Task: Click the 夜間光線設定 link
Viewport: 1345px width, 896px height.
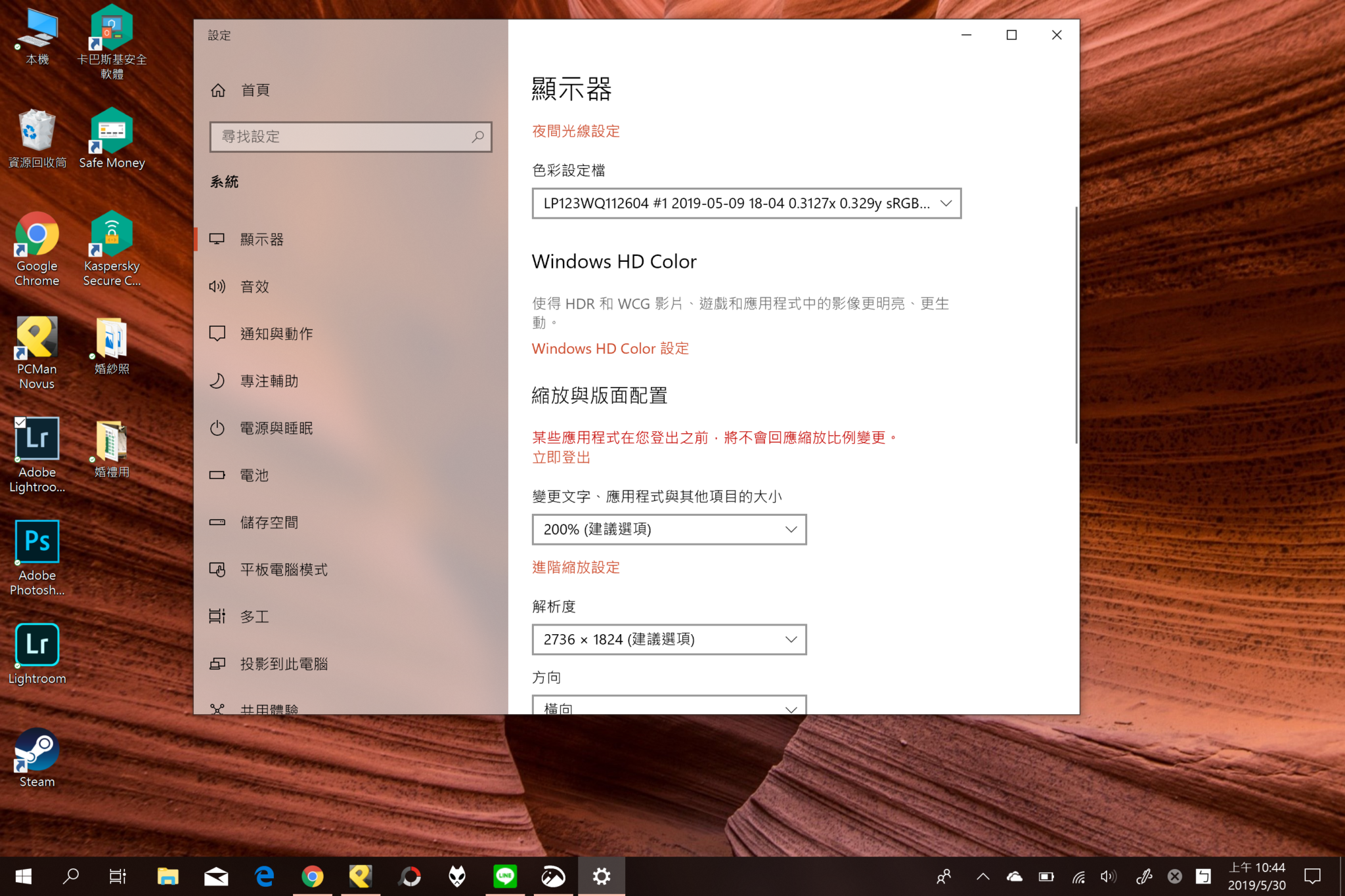Action: pyautogui.click(x=576, y=131)
